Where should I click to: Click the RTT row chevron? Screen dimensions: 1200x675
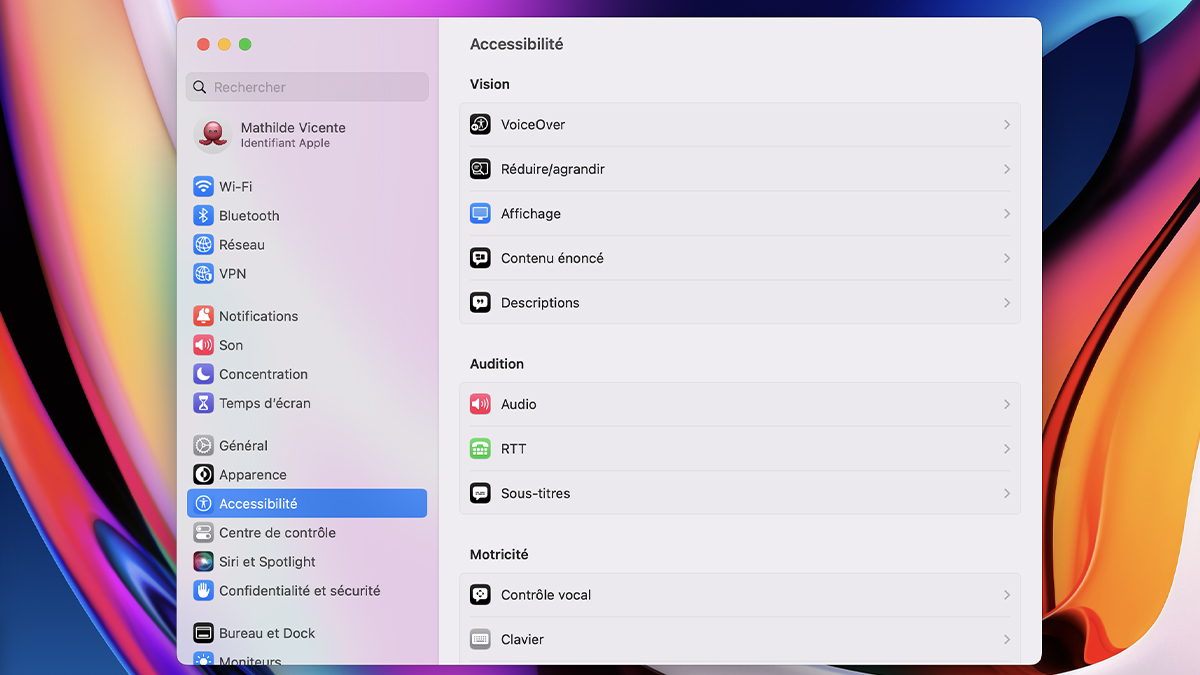1007,449
